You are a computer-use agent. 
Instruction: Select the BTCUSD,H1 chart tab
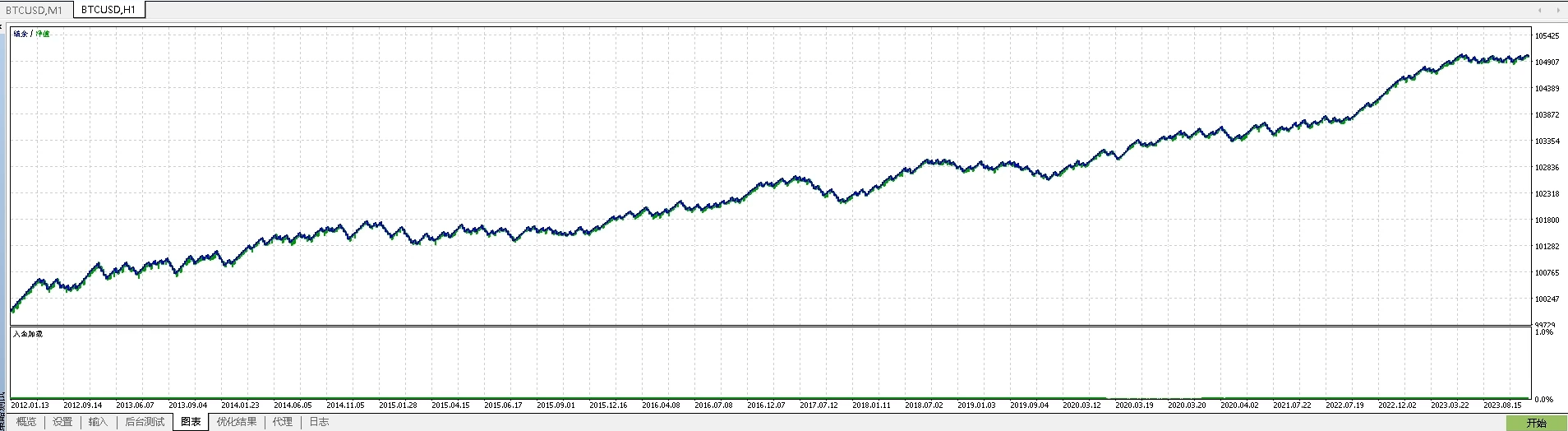108,10
